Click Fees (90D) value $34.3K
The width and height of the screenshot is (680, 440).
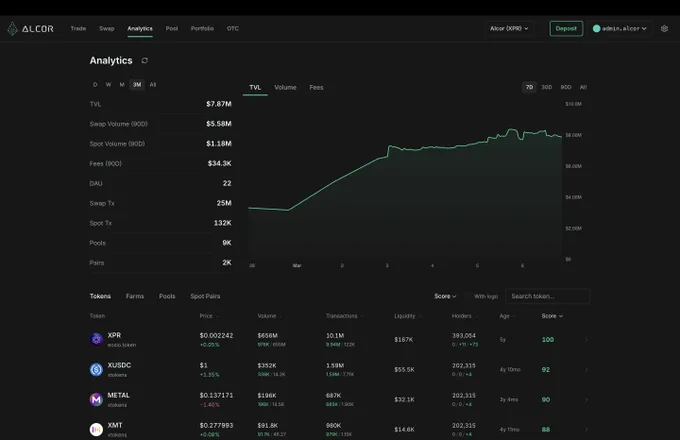point(219,163)
